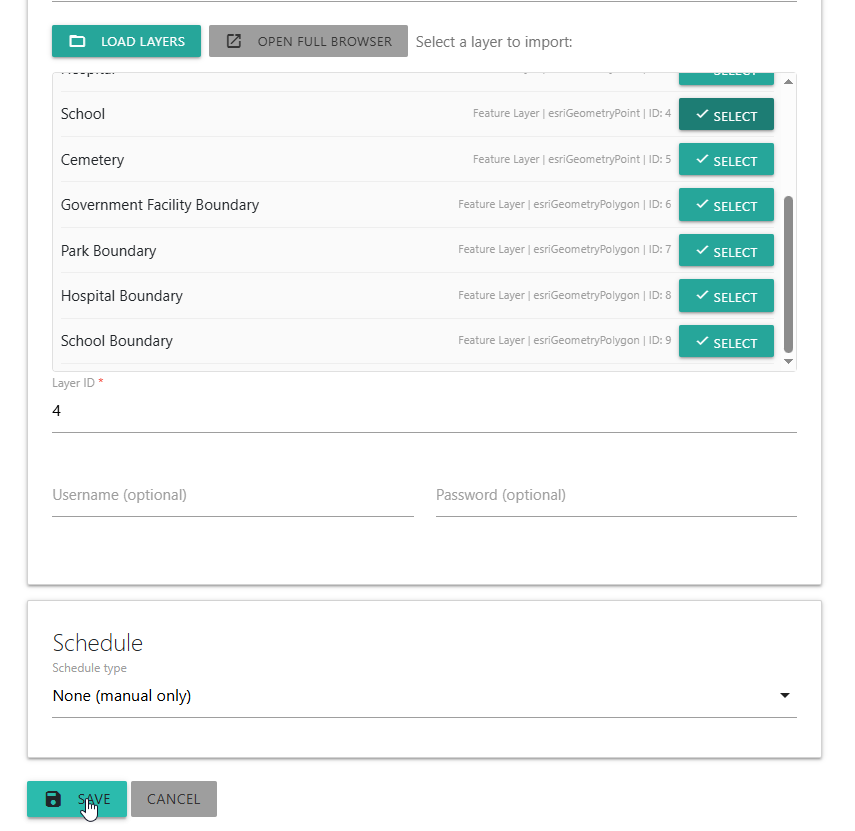
Task: Select the Hospital Boundary layer
Action: [726, 296]
